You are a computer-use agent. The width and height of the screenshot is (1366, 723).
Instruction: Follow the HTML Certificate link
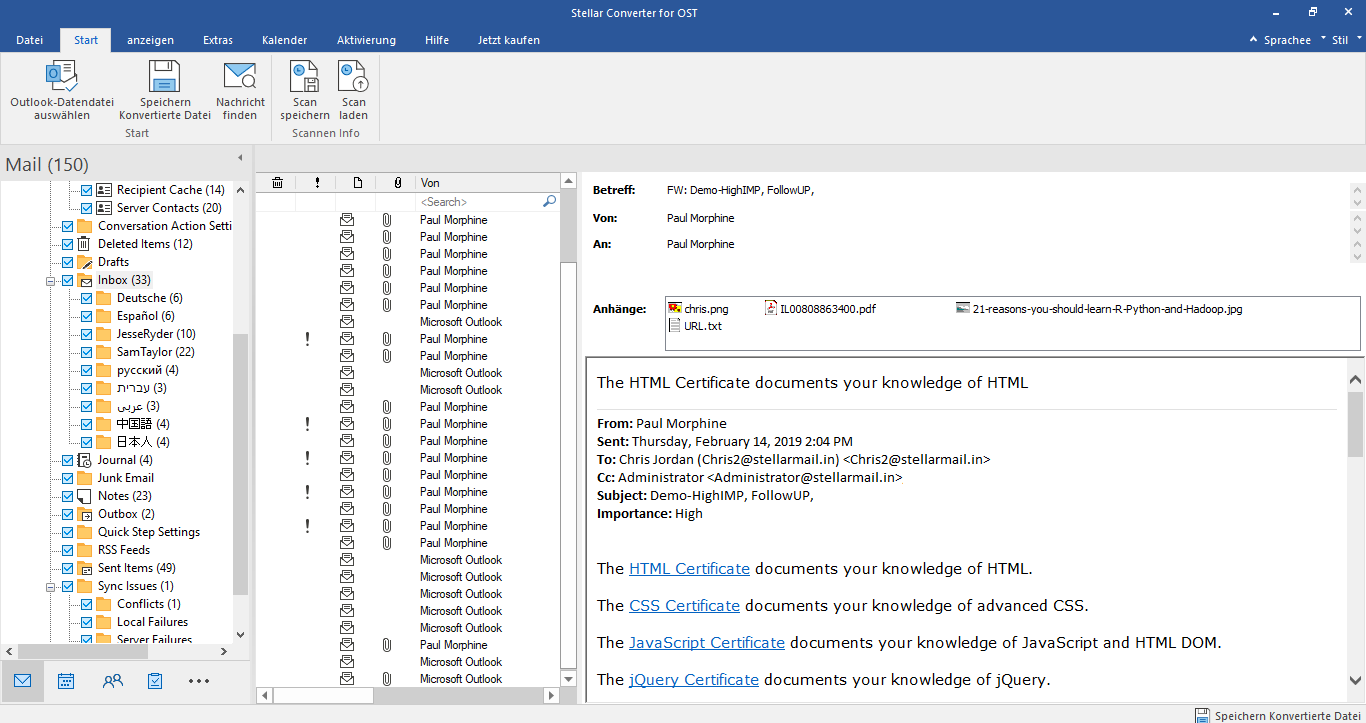[689, 568]
